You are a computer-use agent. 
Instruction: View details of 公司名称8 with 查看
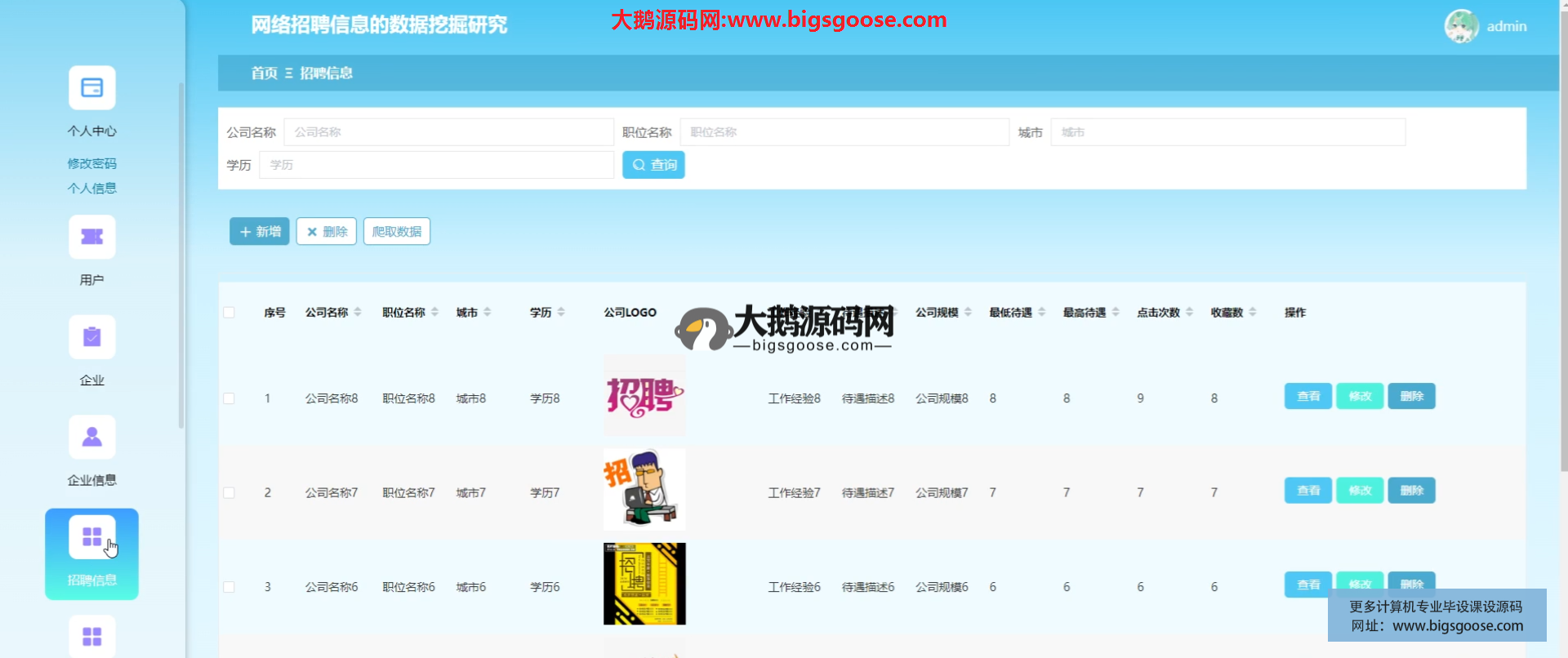(1307, 397)
